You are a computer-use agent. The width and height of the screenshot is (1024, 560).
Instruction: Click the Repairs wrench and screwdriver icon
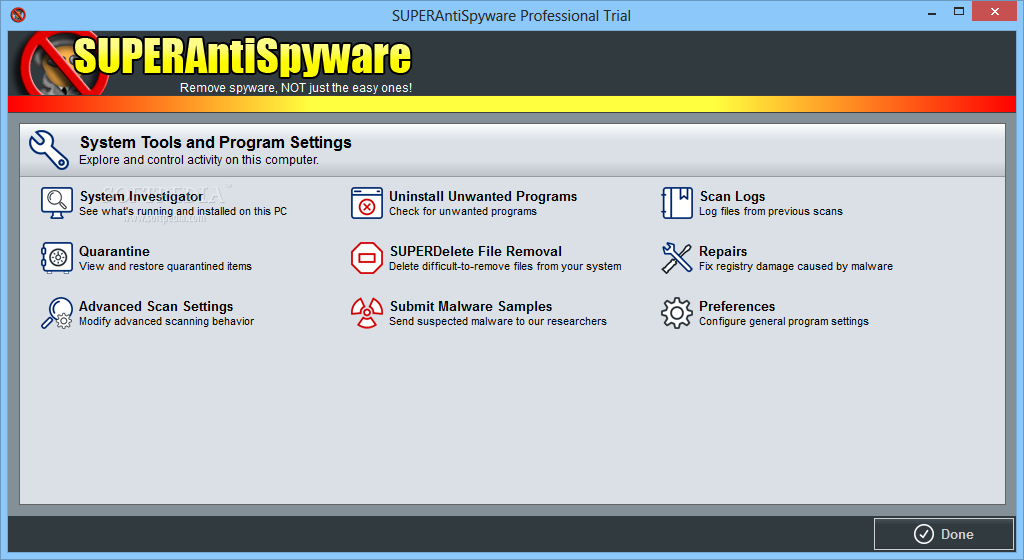[x=677, y=258]
